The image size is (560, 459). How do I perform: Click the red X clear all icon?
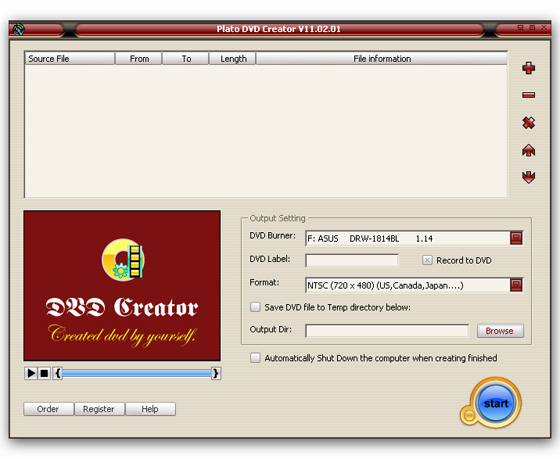[528, 123]
